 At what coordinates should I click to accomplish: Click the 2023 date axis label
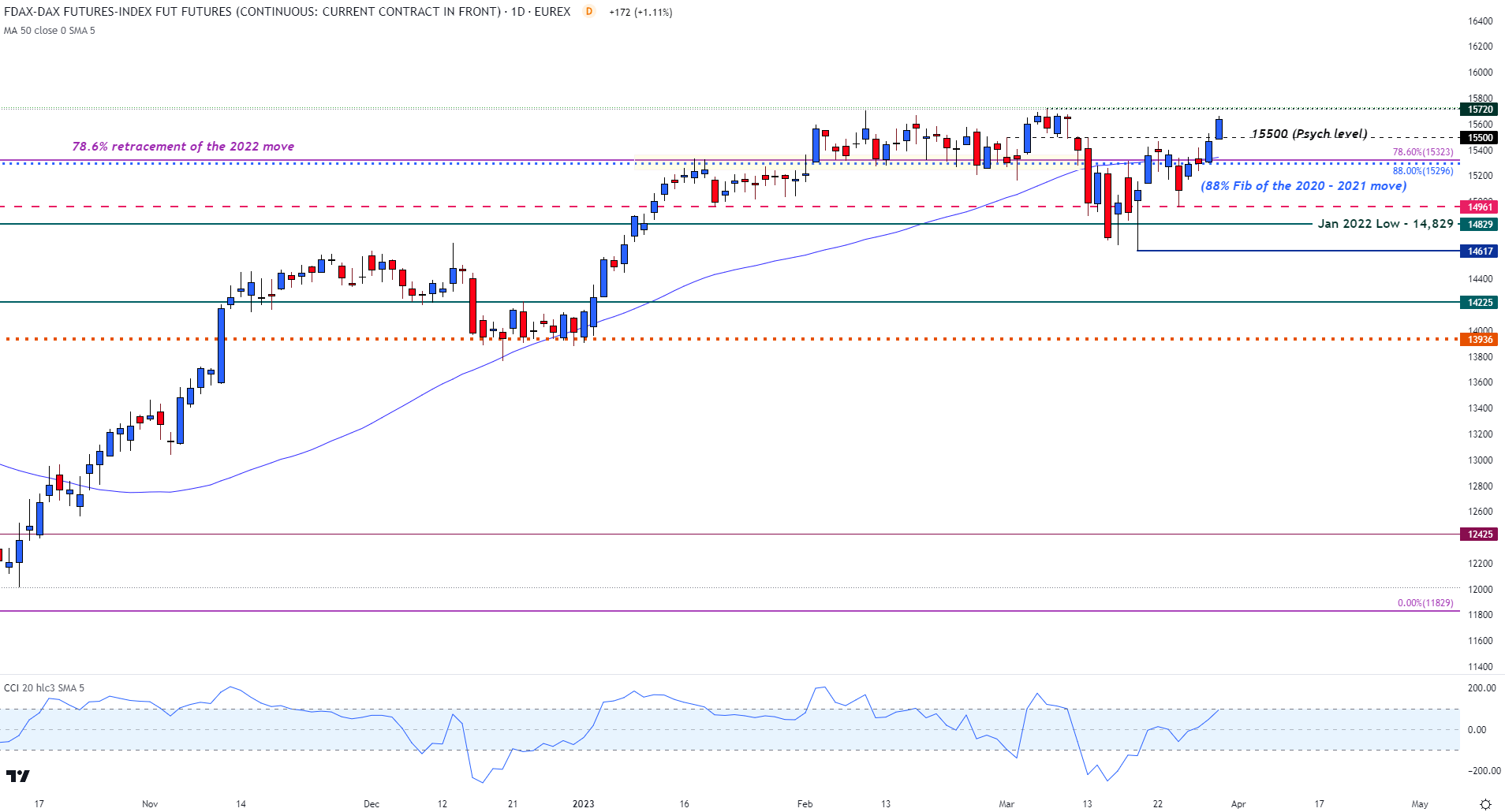pos(584,804)
